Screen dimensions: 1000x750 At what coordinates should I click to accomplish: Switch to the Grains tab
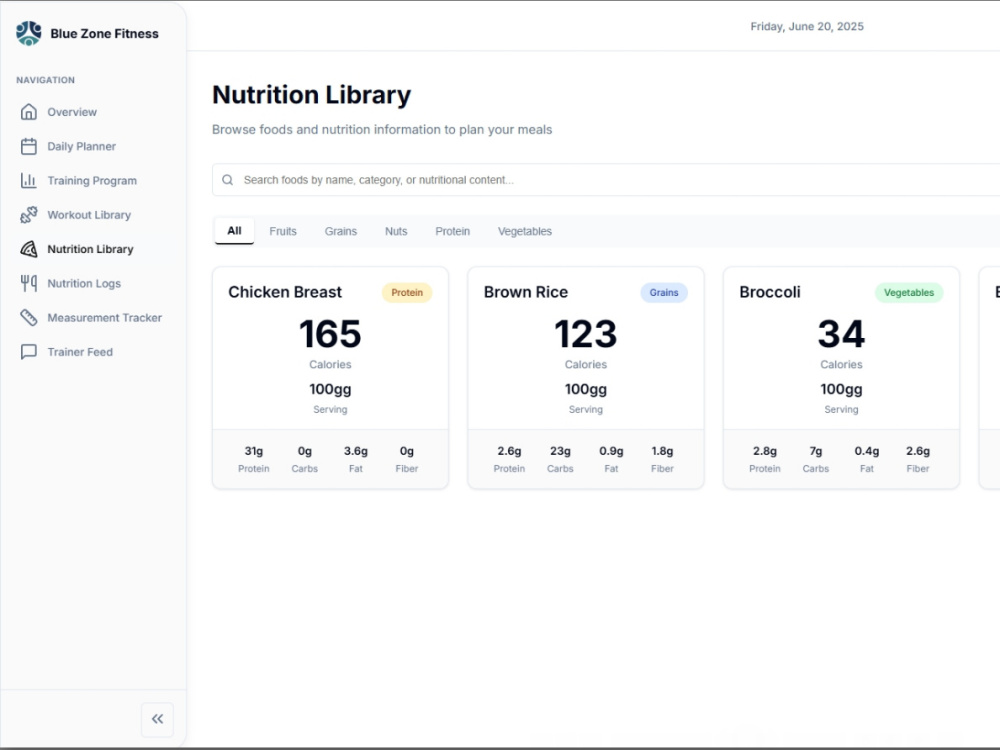341,231
